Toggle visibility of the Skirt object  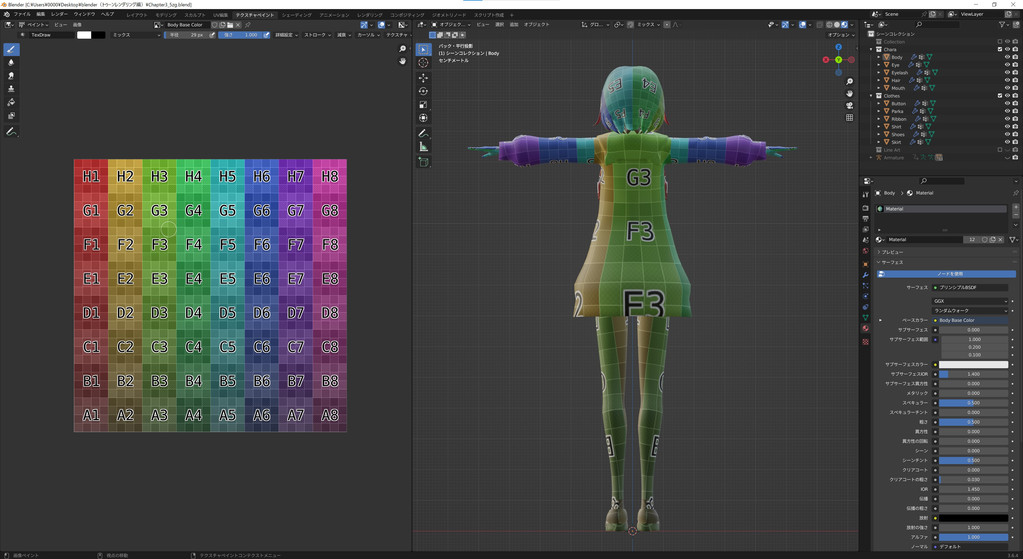1007,142
